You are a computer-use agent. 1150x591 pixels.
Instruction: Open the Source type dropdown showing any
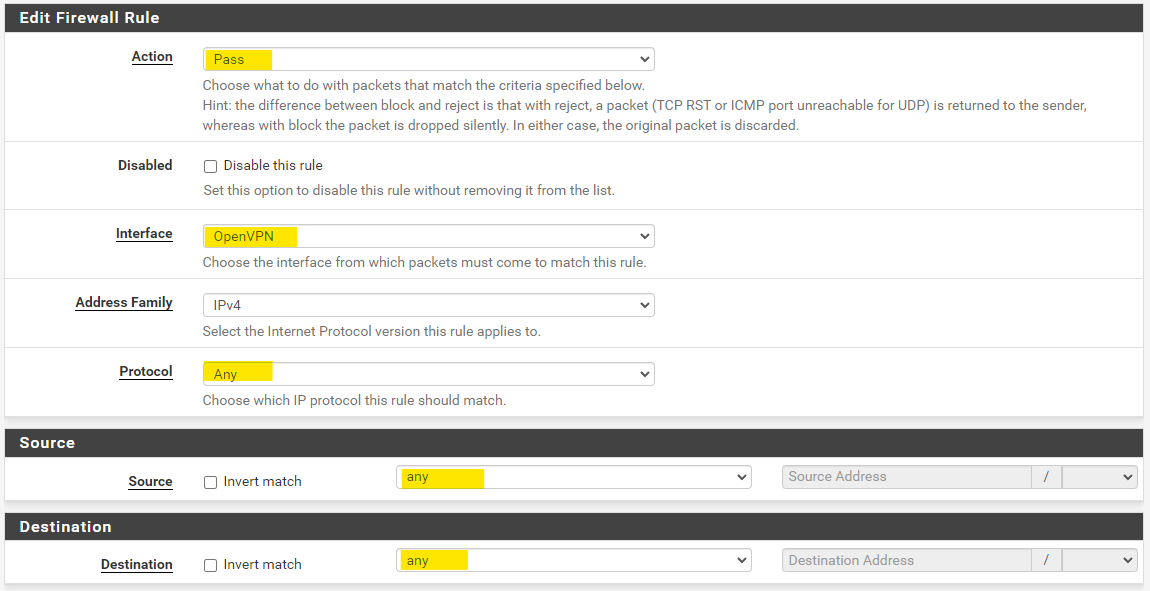click(573, 477)
